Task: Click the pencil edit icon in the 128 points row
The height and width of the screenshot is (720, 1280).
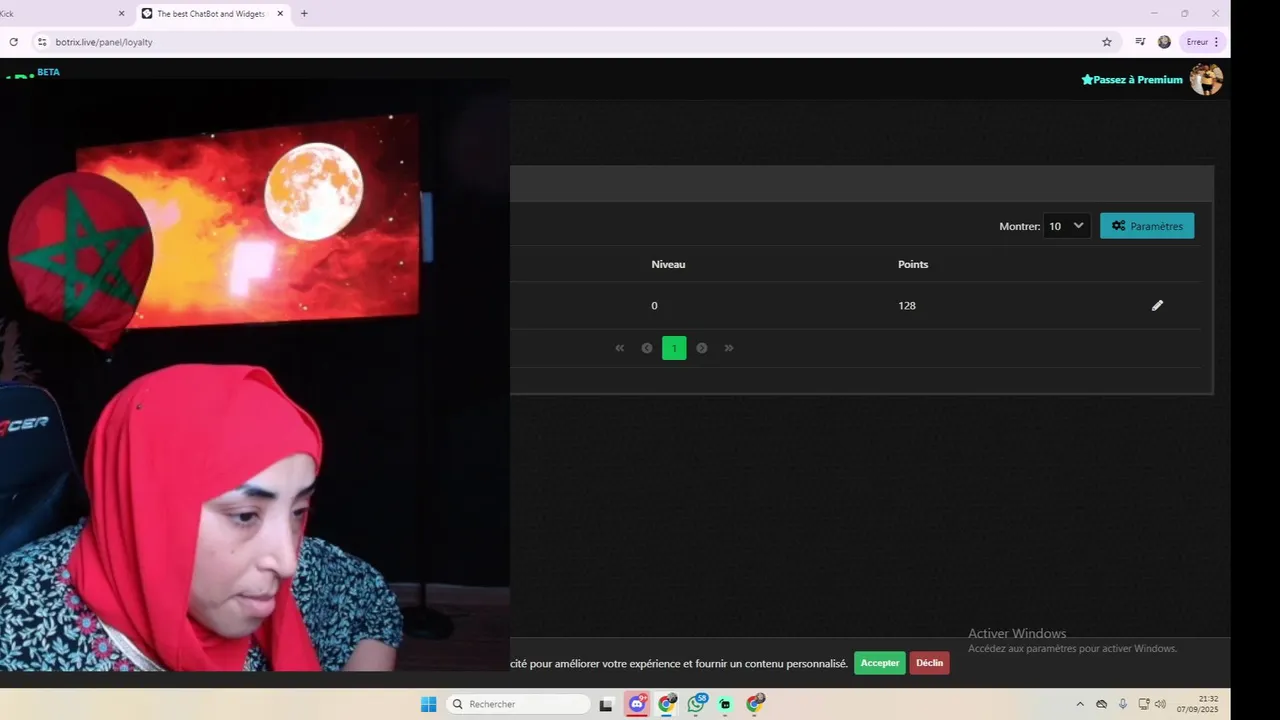Action: pos(1157,305)
